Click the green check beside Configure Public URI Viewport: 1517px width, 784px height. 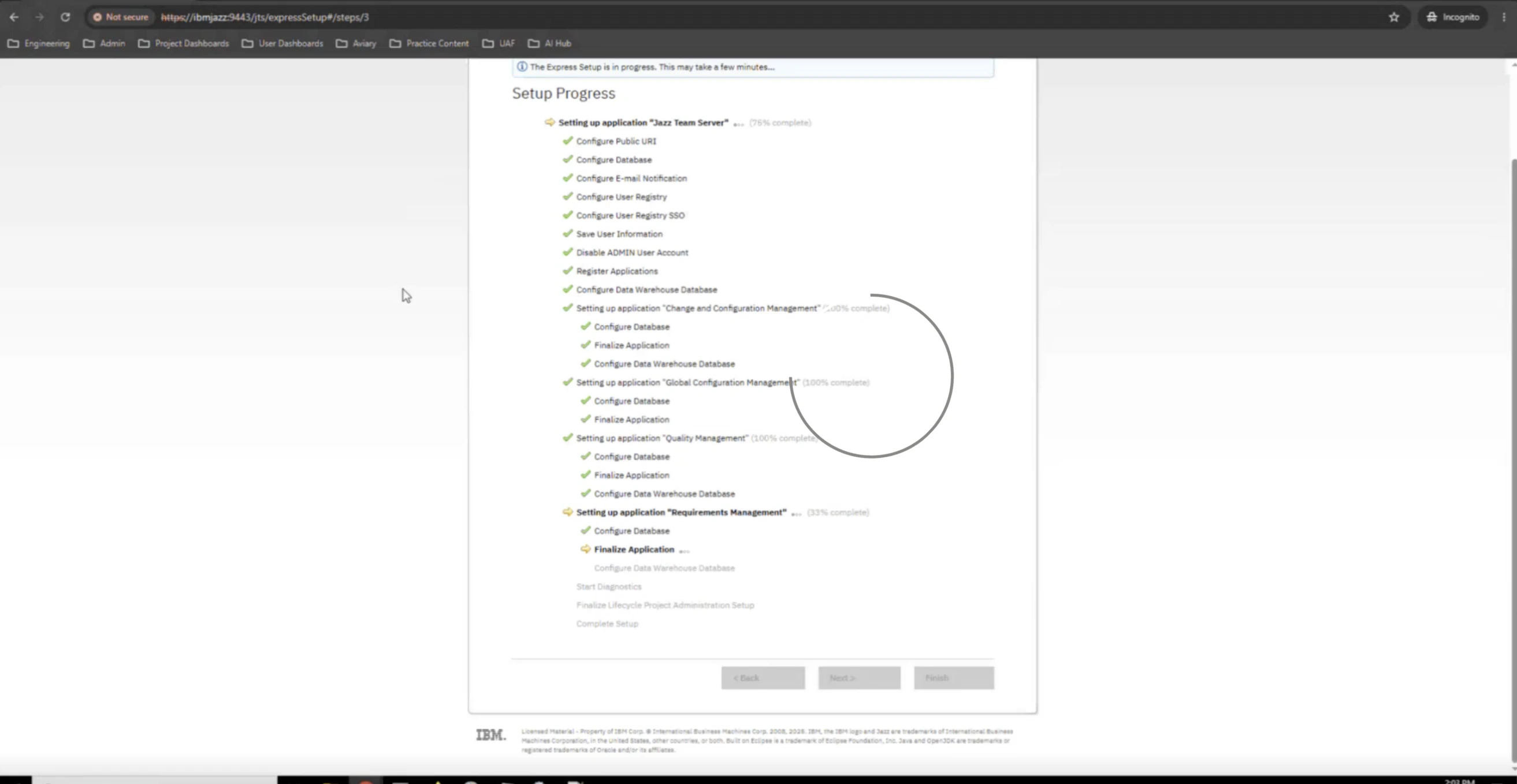point(568,140)
